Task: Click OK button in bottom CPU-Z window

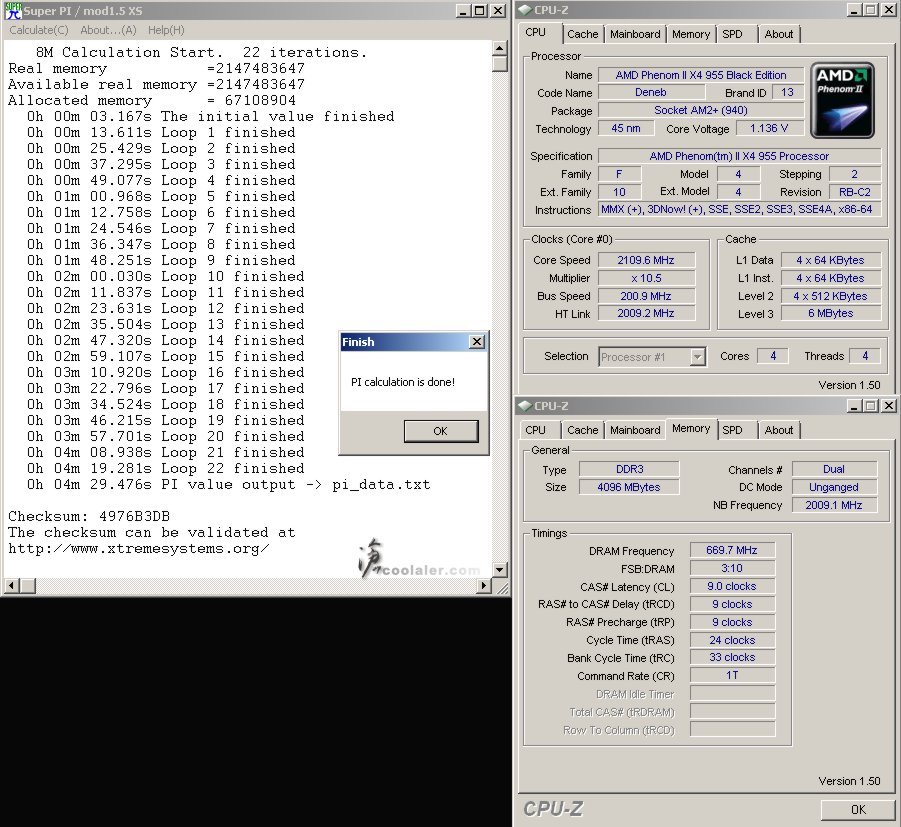Action: (858, 810)
